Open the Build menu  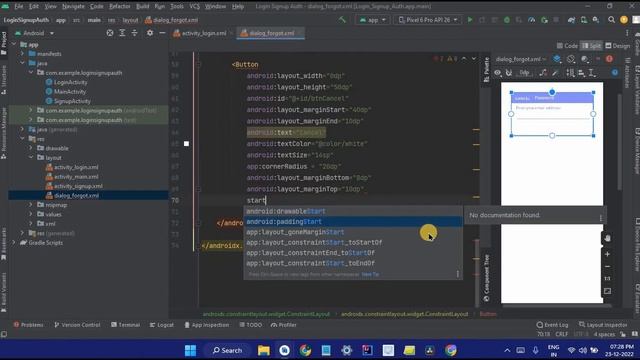(142, 7)
